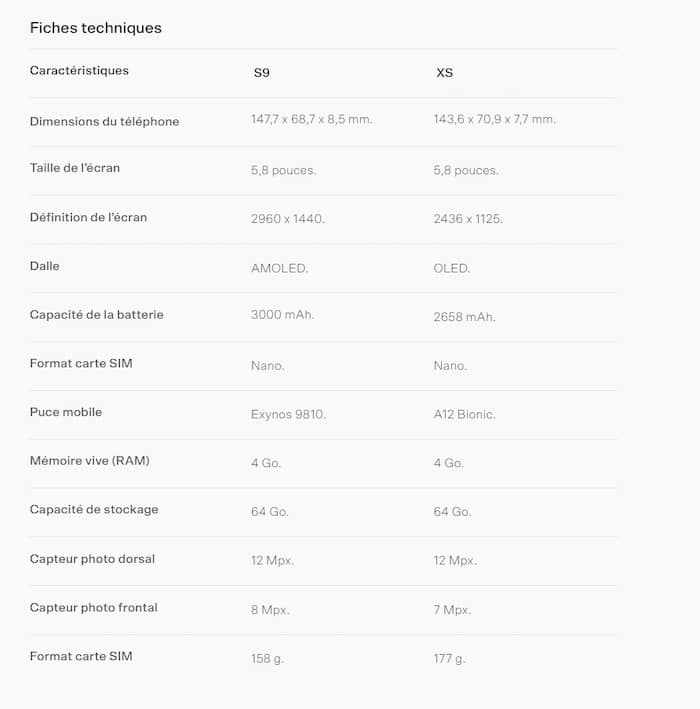This screenshot has width=700, height=709.
Task: Select the AMOLED panel value
Action: point(279,269)
